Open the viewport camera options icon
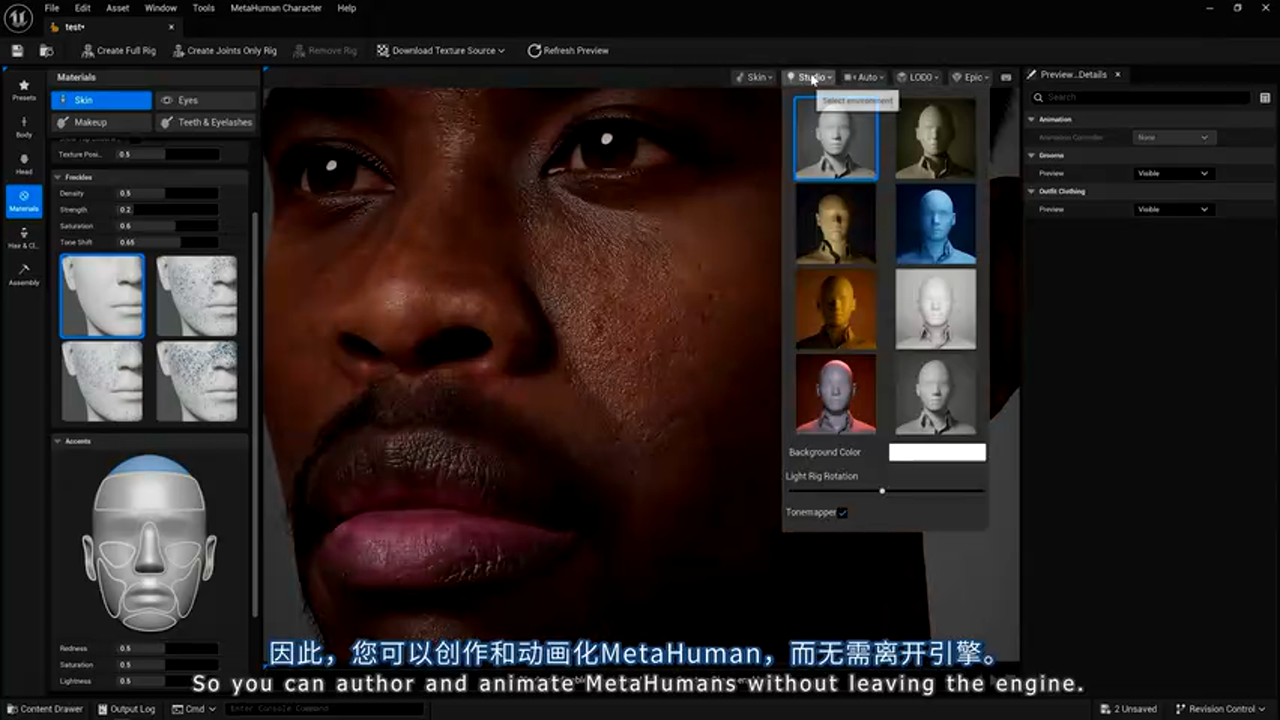 [x=1005, y=76]
